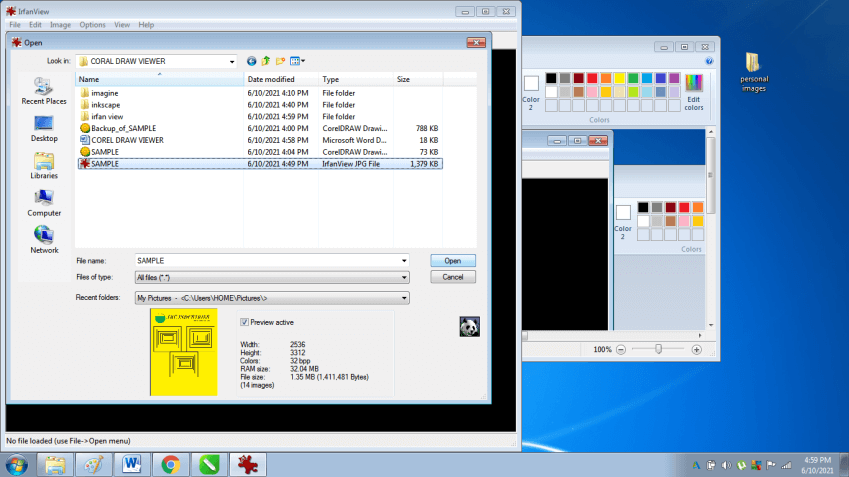Sort by Type column header
849x477 pixels.
[356, 79]
